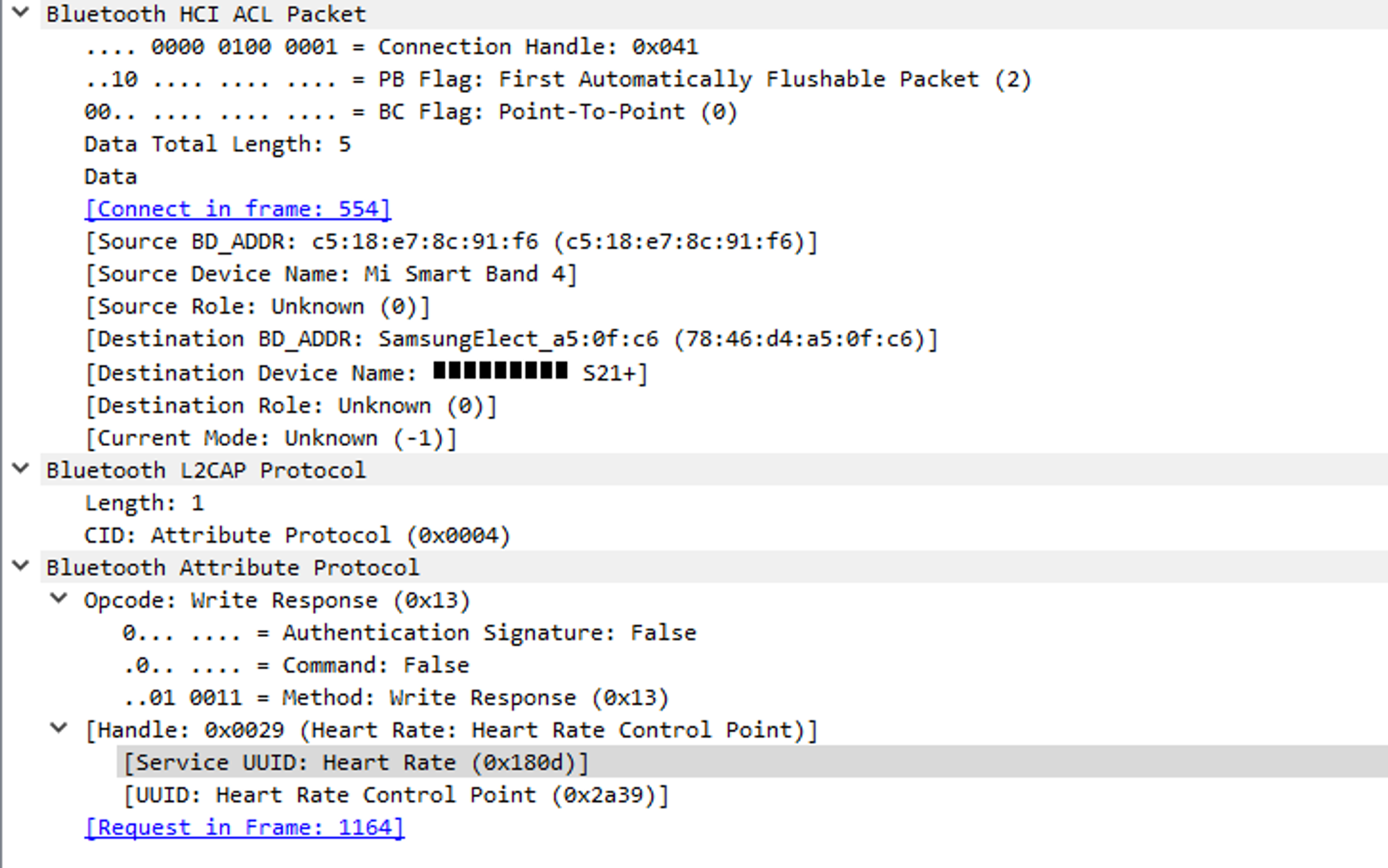The height and width of the screenshot is (868, 1388).
Task: Collapse the Bluetooth Attribute Protocol section
Action: 21,565
